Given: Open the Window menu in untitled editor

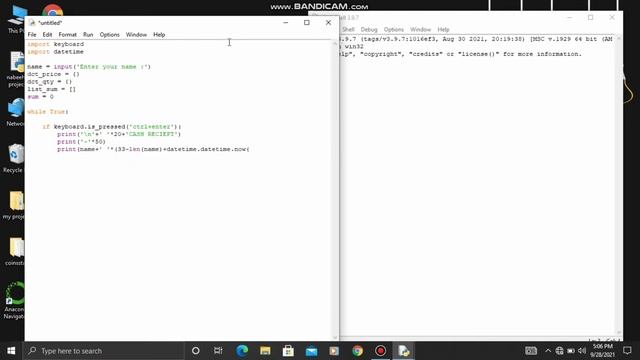Looking at the screenshot, I should (x=136, y=35).
